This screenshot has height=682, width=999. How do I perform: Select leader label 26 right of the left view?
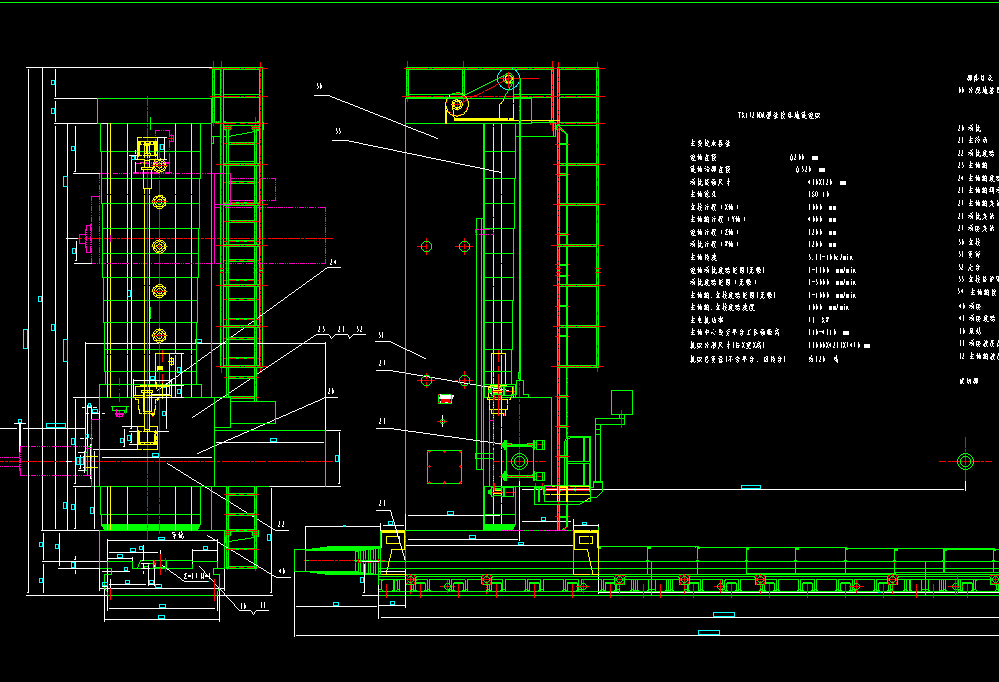coord(331,391)
